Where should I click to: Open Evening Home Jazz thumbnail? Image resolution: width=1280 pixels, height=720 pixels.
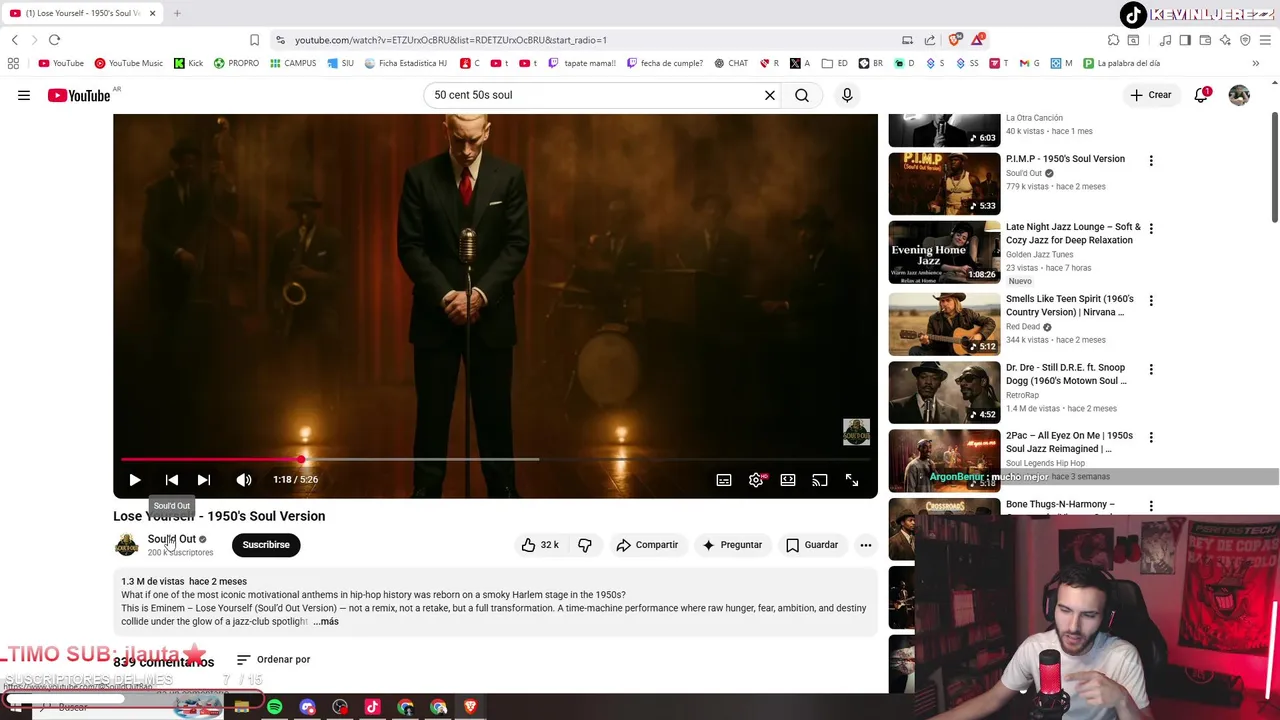[944, 252]
